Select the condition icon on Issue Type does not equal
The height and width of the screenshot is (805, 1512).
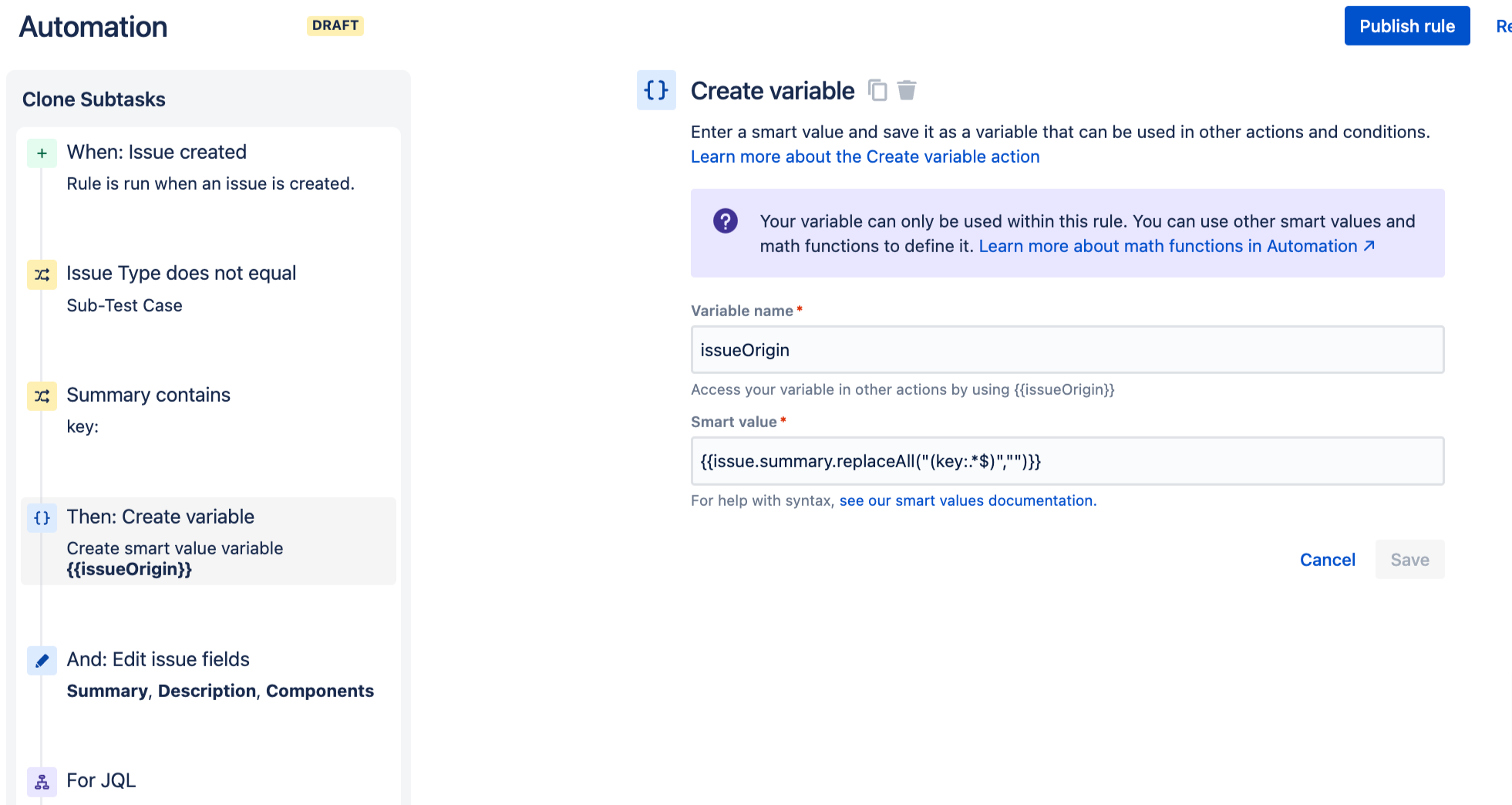pos(42,275)
